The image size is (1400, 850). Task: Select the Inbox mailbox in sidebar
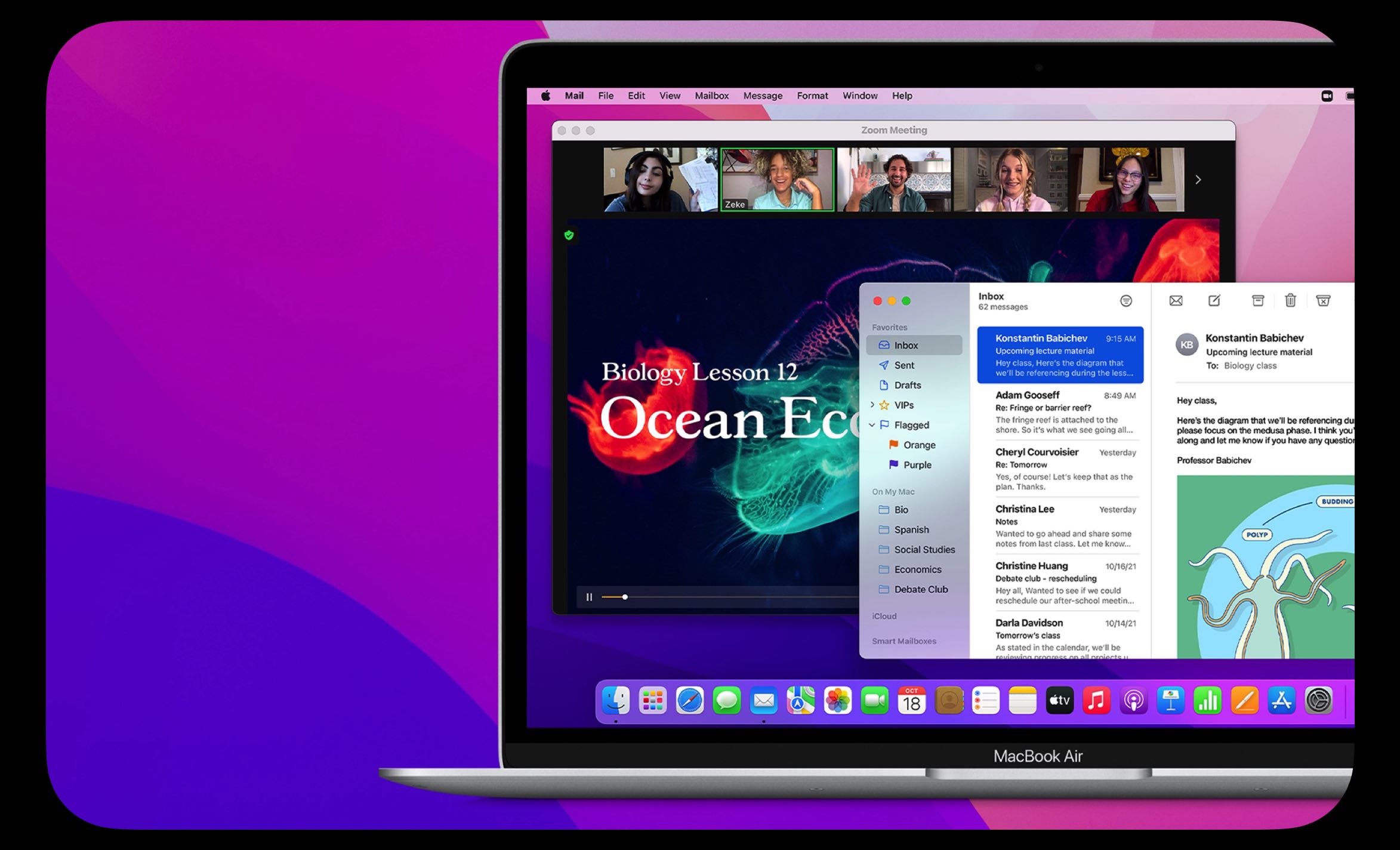point(914,345)
